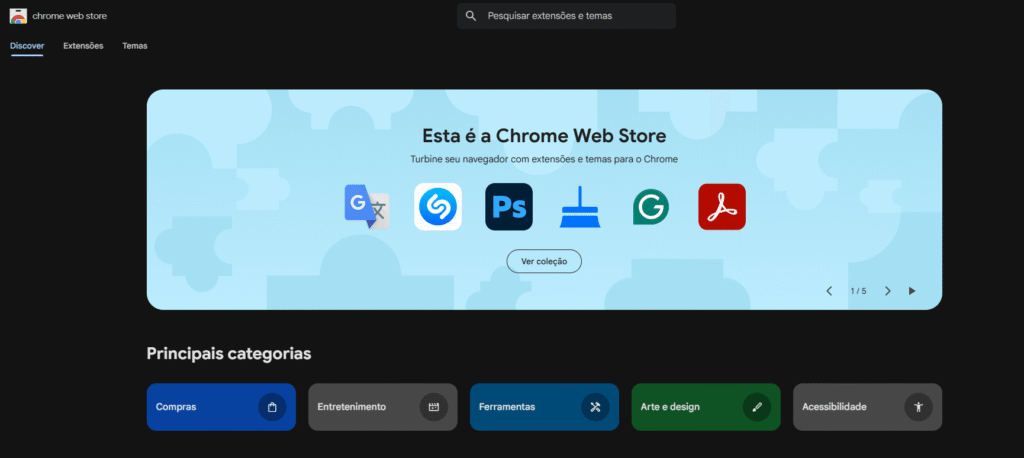This screenshot has width=1024, height=458.
Task: Switch to the Temas tab
Action: point(135,46)
